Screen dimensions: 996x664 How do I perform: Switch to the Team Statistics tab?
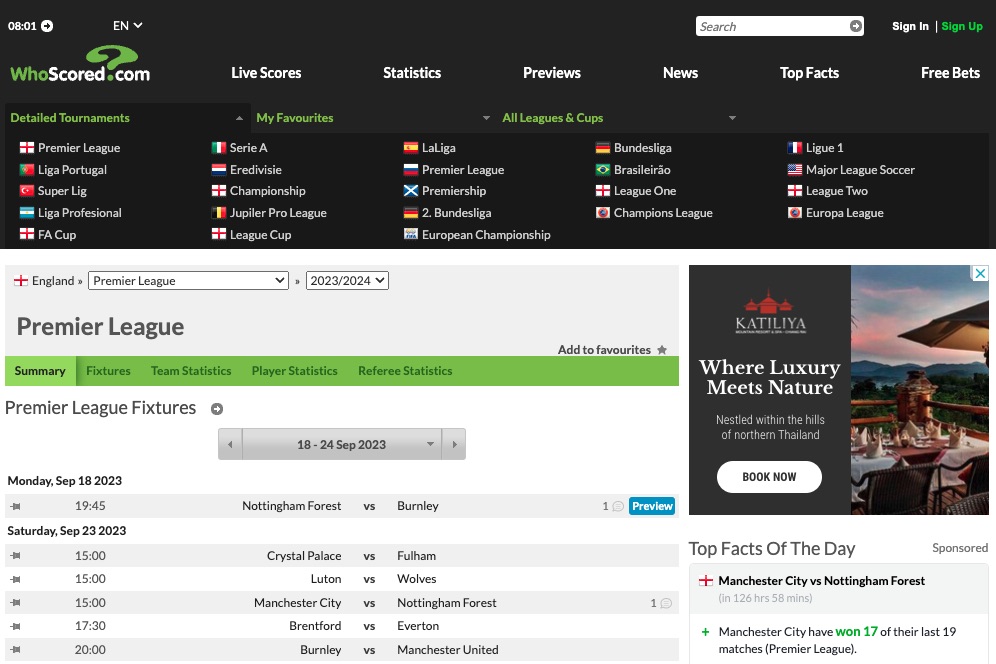[191, 371]
